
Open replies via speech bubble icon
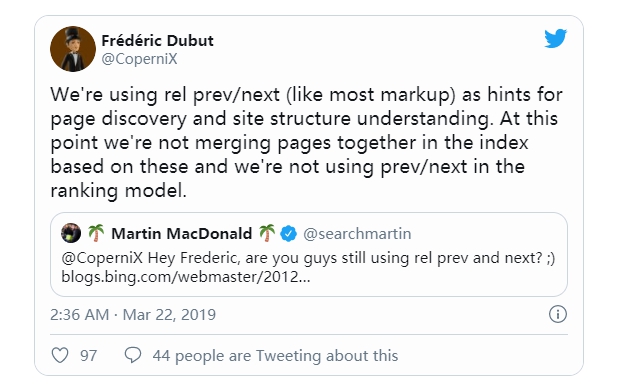[133, 355]
